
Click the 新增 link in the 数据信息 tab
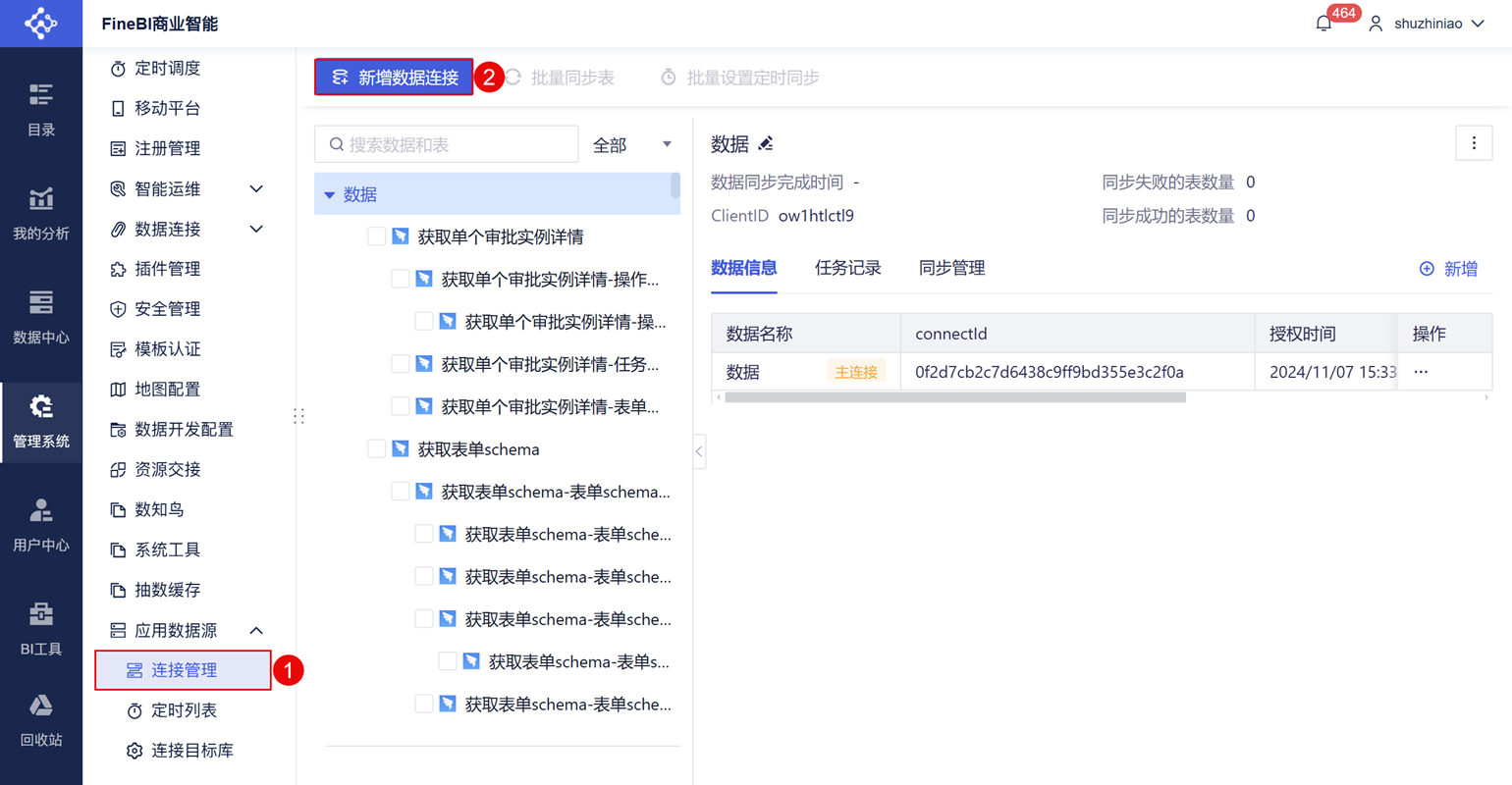click(1448, 269)
